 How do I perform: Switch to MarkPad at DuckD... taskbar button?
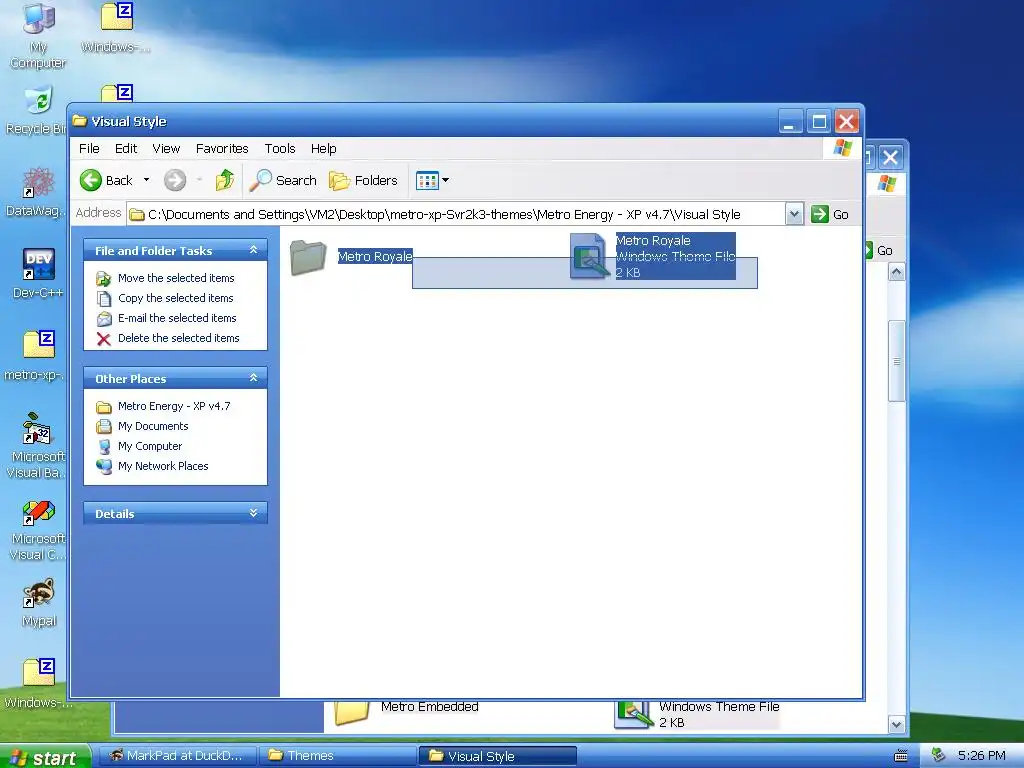coord(176,756)
